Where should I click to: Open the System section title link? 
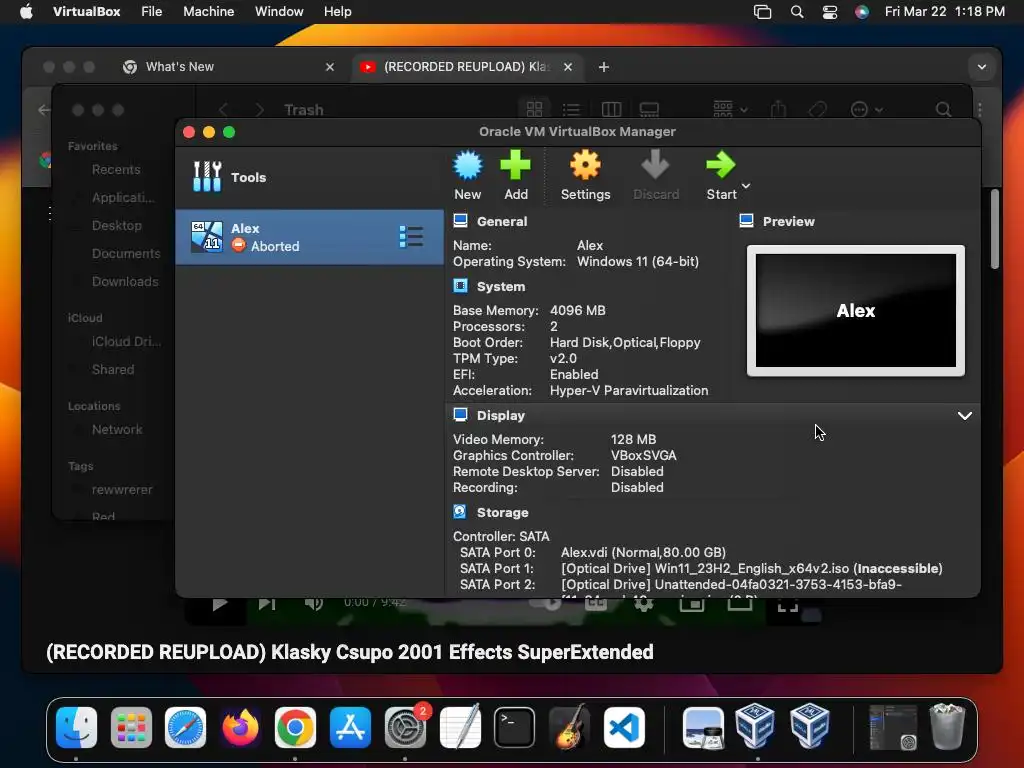click(501, 287)
